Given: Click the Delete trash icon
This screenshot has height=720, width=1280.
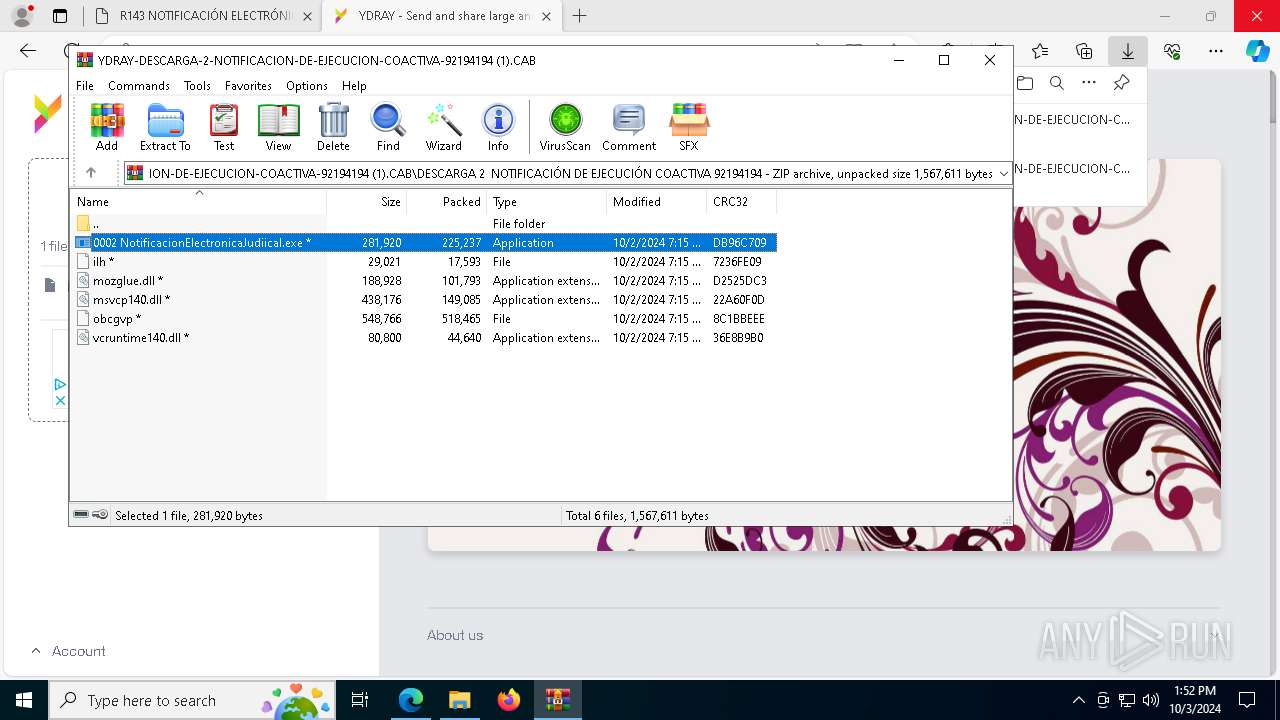Looking at the screenshot, I should point(333,127).
